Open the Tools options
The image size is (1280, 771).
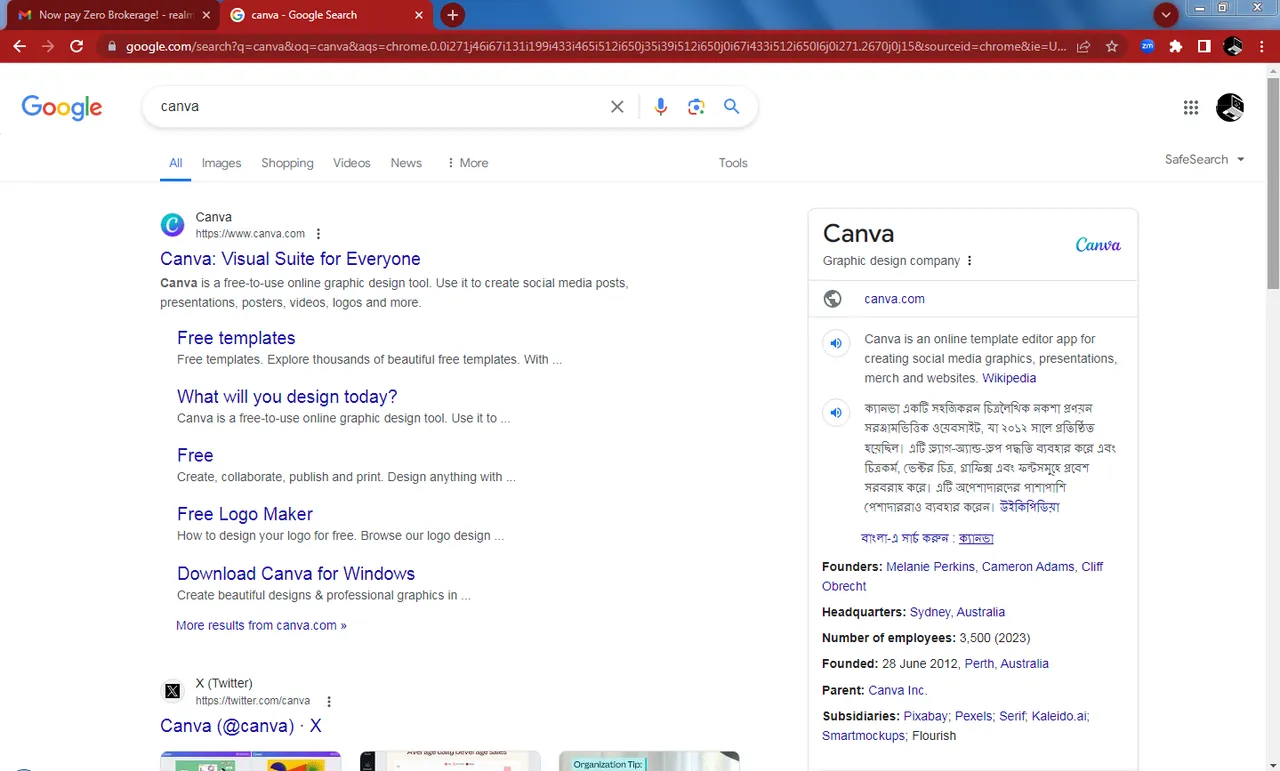click(x=733, y=163)
